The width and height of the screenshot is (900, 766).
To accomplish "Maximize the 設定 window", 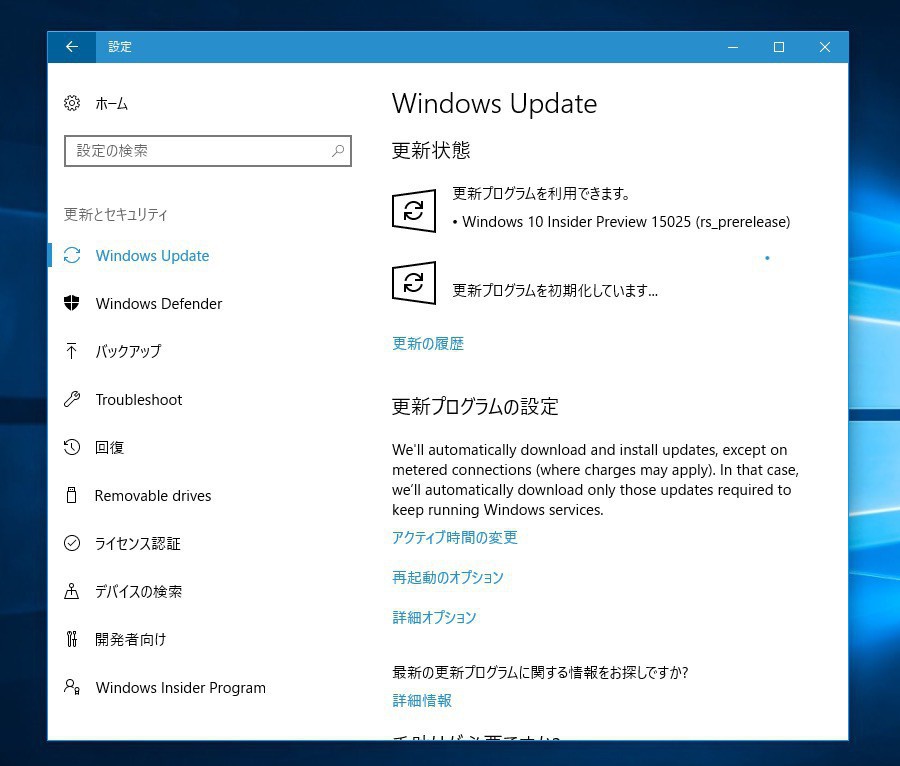I will click(779, 47).
